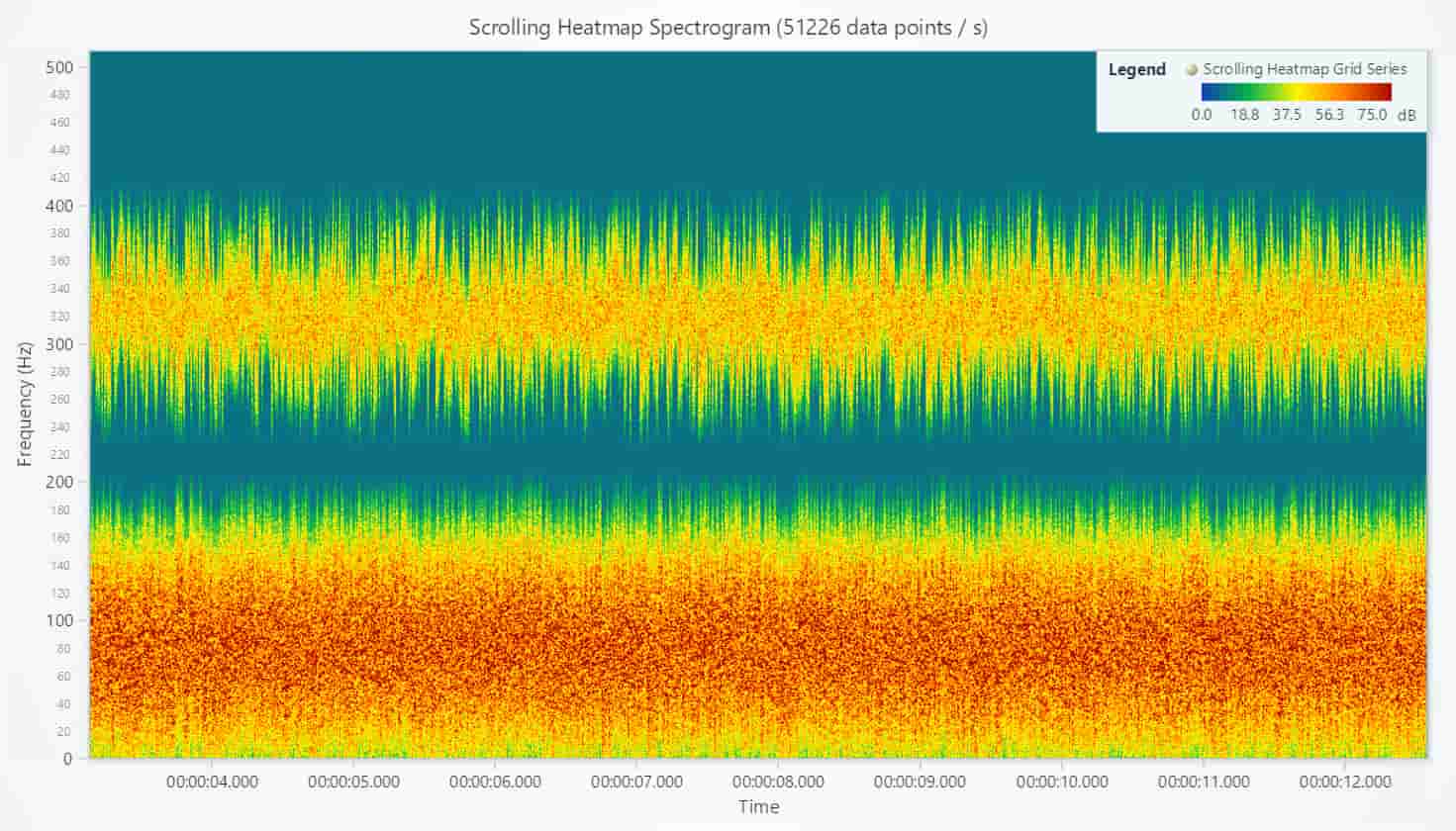Click the 75.0 value on the legend scale

coord(1371,115)
